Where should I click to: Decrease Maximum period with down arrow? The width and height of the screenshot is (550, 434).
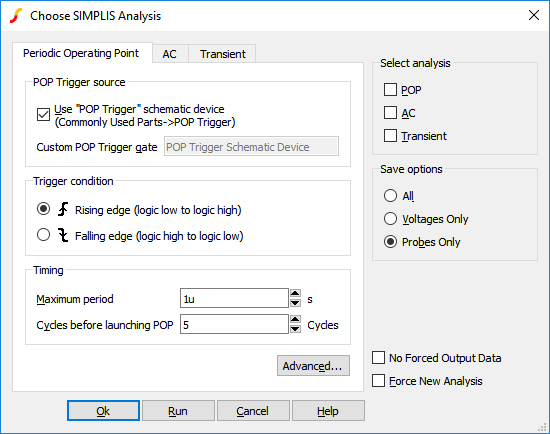click(x=295, y=302)
